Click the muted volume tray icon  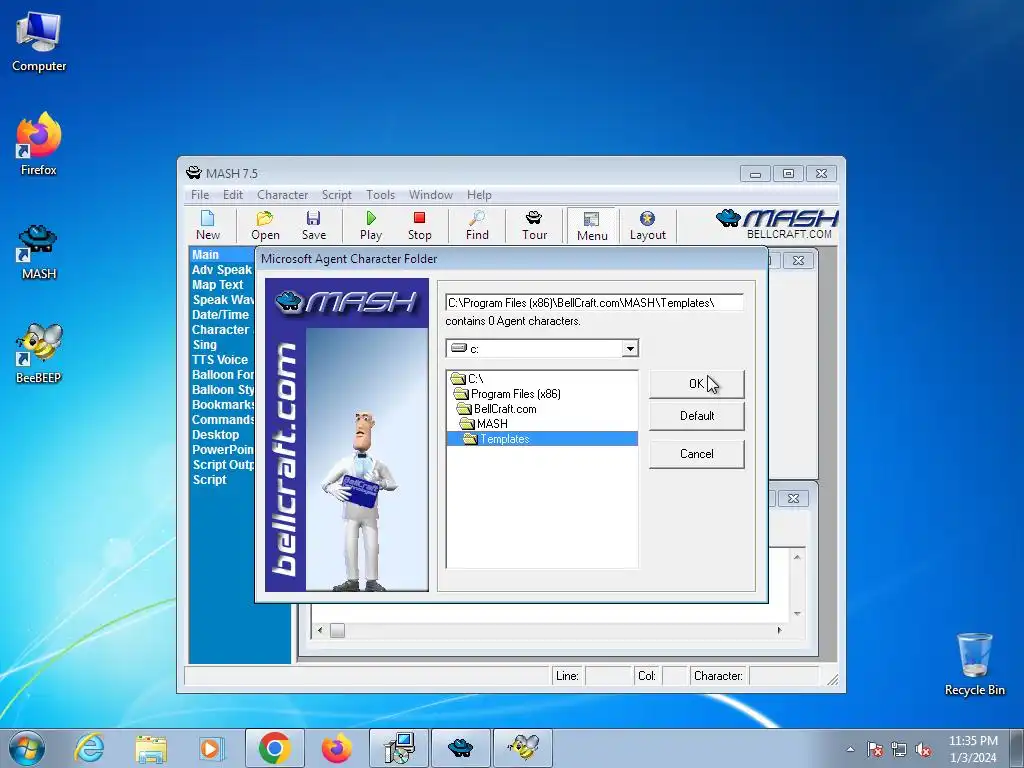pyautogui.click(x=923, y=749)
